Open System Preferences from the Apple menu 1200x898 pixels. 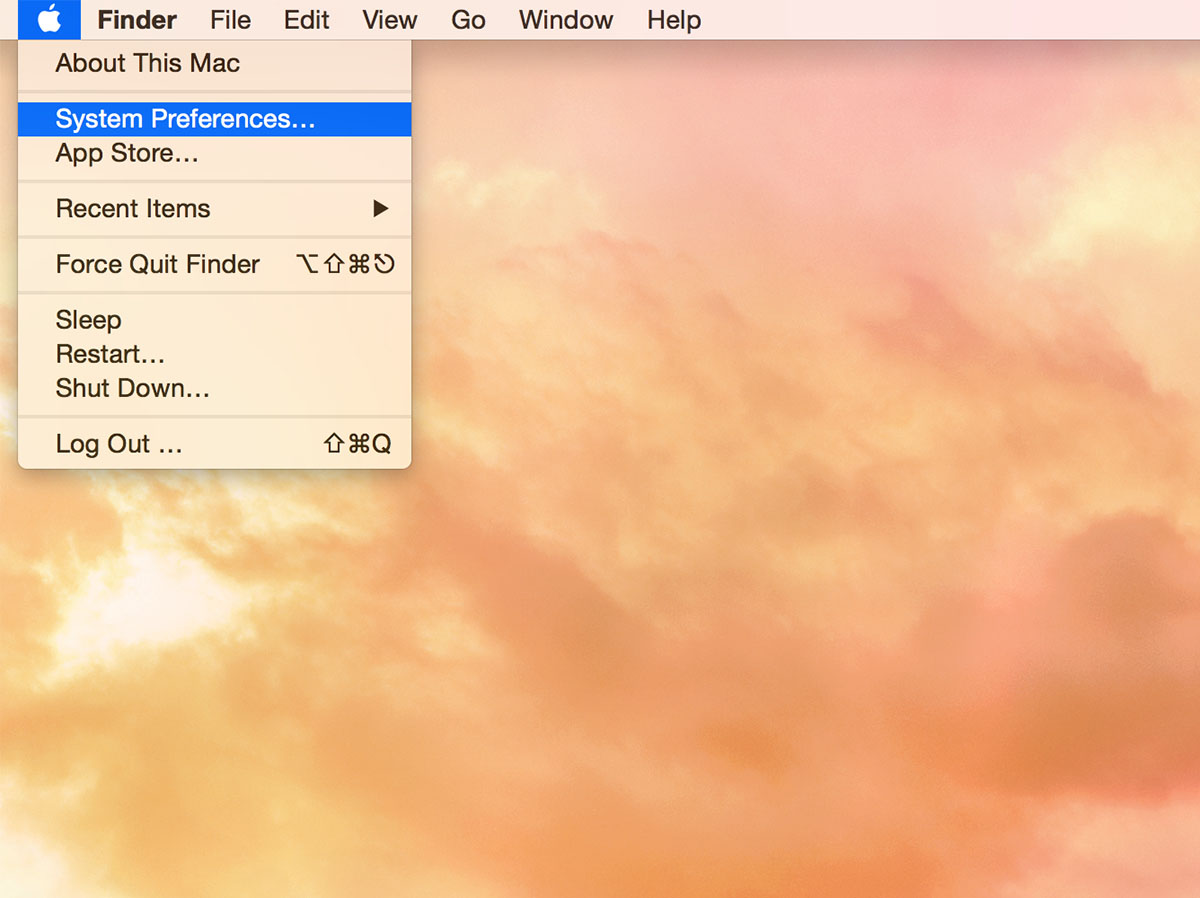[x=185, y=119]
